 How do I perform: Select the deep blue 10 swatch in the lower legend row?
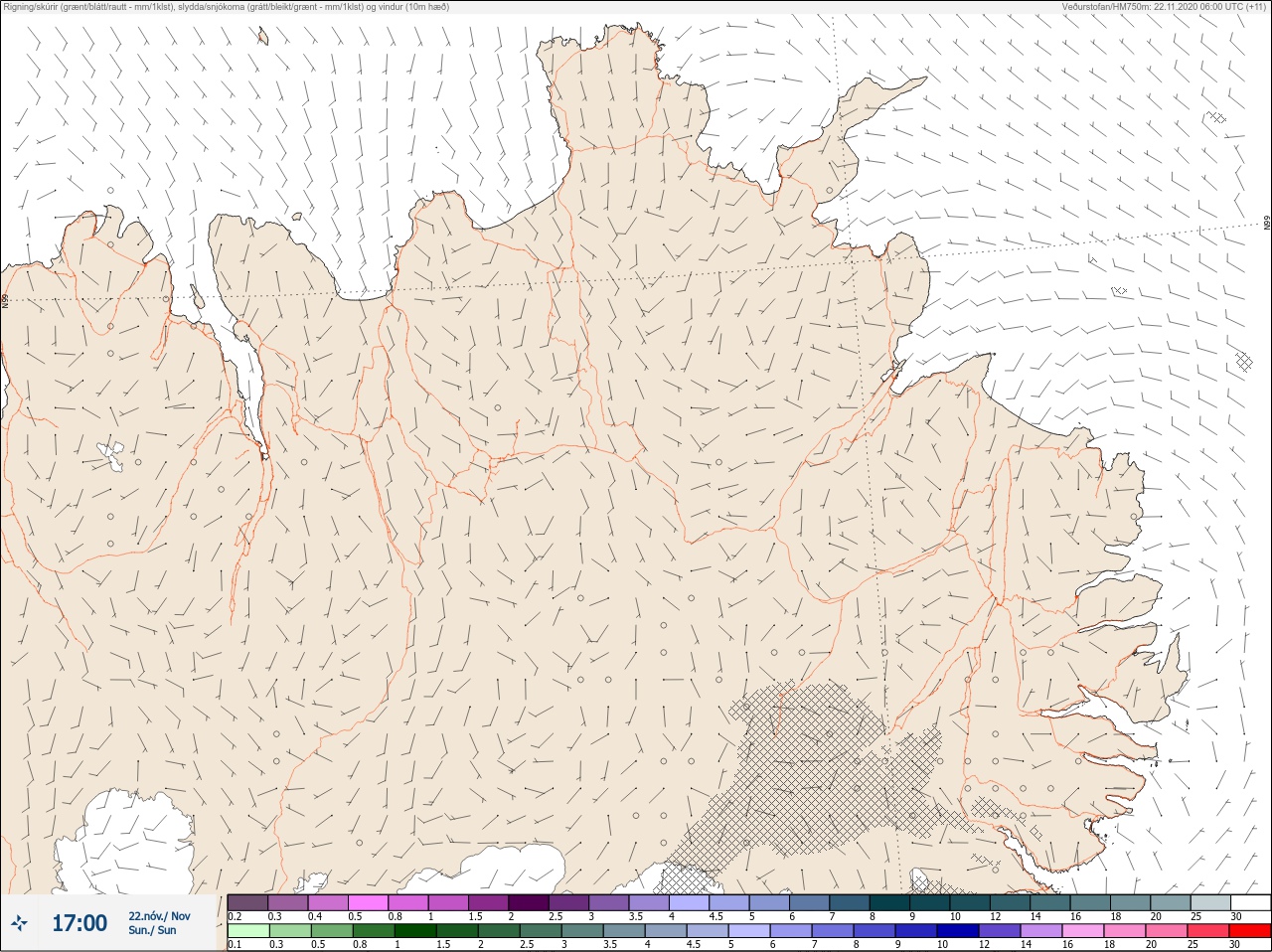[957, 931]
